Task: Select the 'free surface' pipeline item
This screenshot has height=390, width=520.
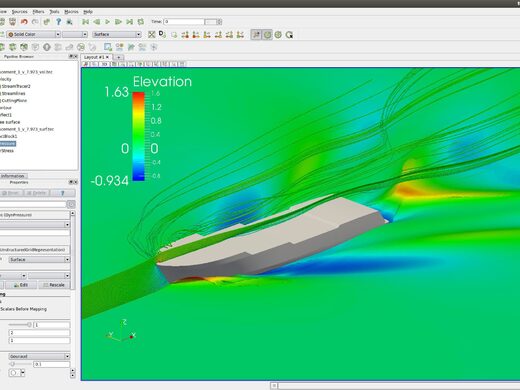Action: click(10, 122)
